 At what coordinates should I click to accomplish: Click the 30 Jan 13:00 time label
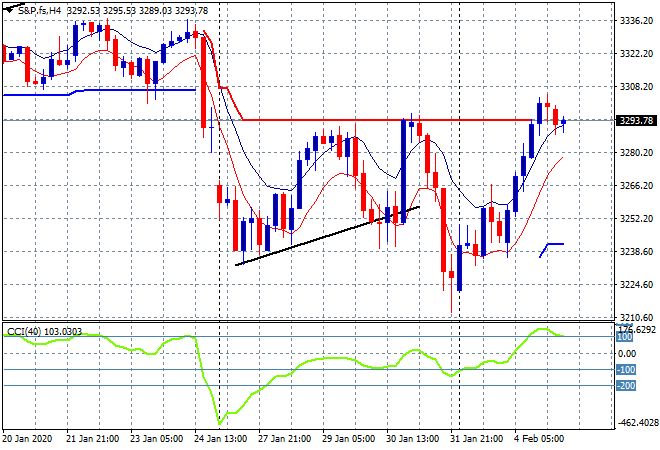[412, 439]
